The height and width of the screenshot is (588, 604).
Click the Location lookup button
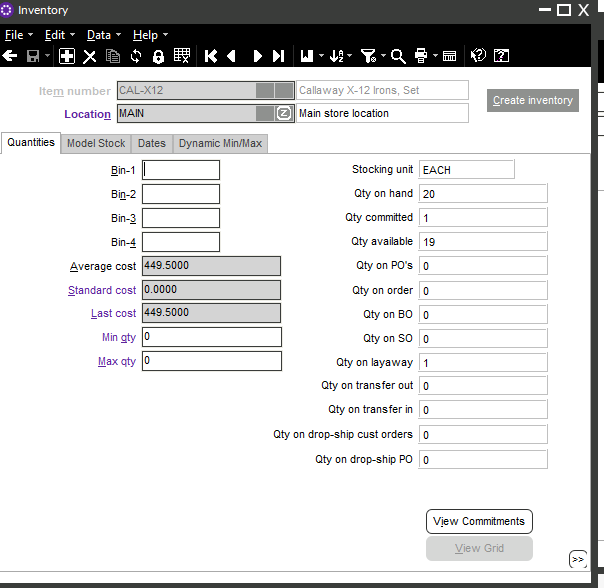click(283, 113)
